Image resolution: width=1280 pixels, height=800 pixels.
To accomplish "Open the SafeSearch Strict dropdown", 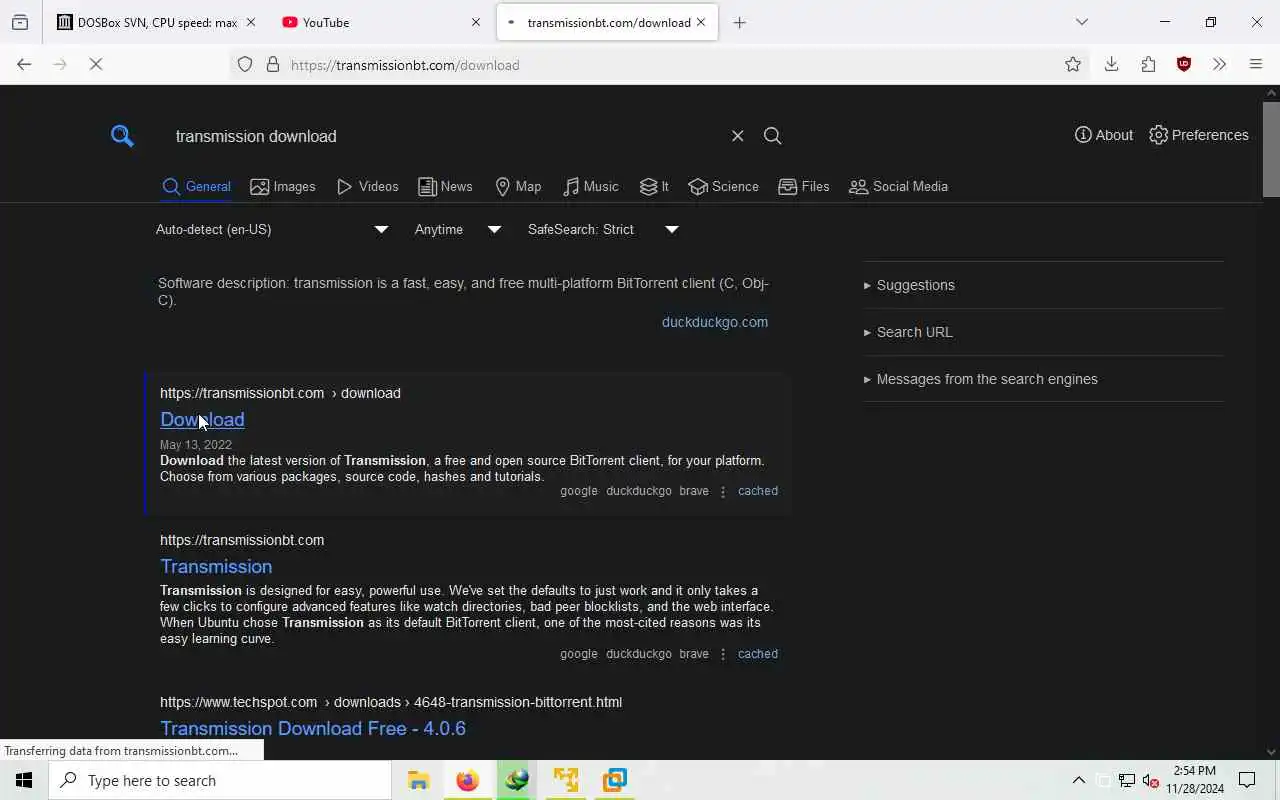I will pos(604,230).
